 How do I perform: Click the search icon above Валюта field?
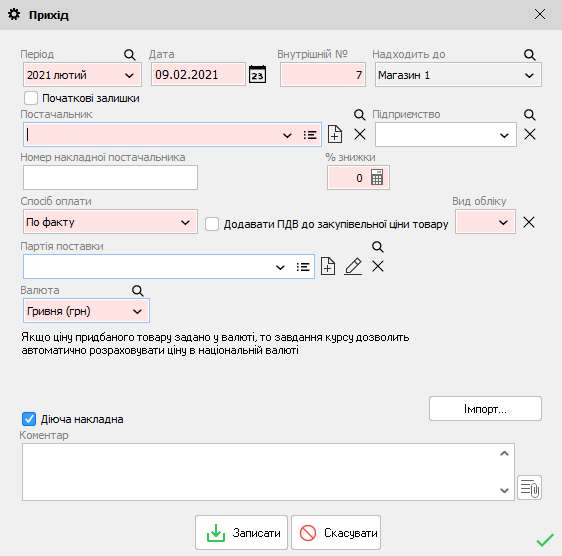click(x=138, y=290)
